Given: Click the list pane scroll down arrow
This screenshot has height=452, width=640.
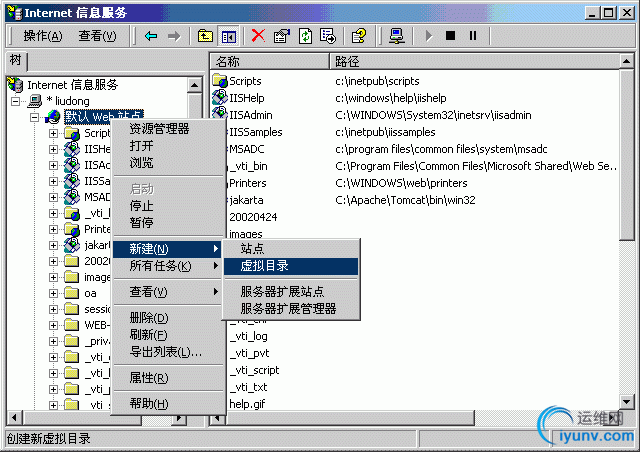Looking at the screenshot, I should [x=626, y=401].
